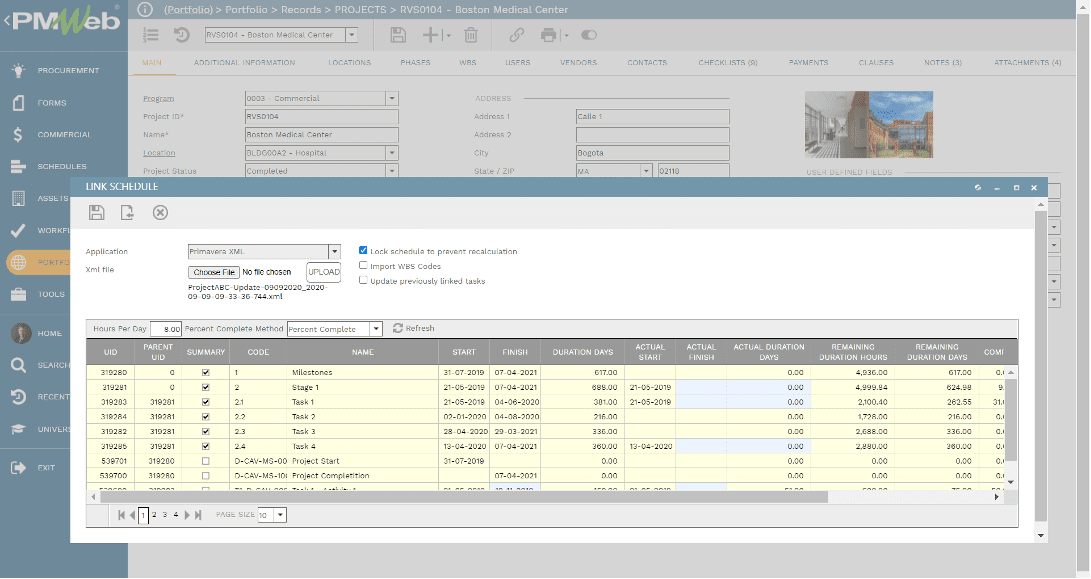1091x579 pixels.
Task: Click the history icon in main toolbar
Action: (x=182, y=35)
